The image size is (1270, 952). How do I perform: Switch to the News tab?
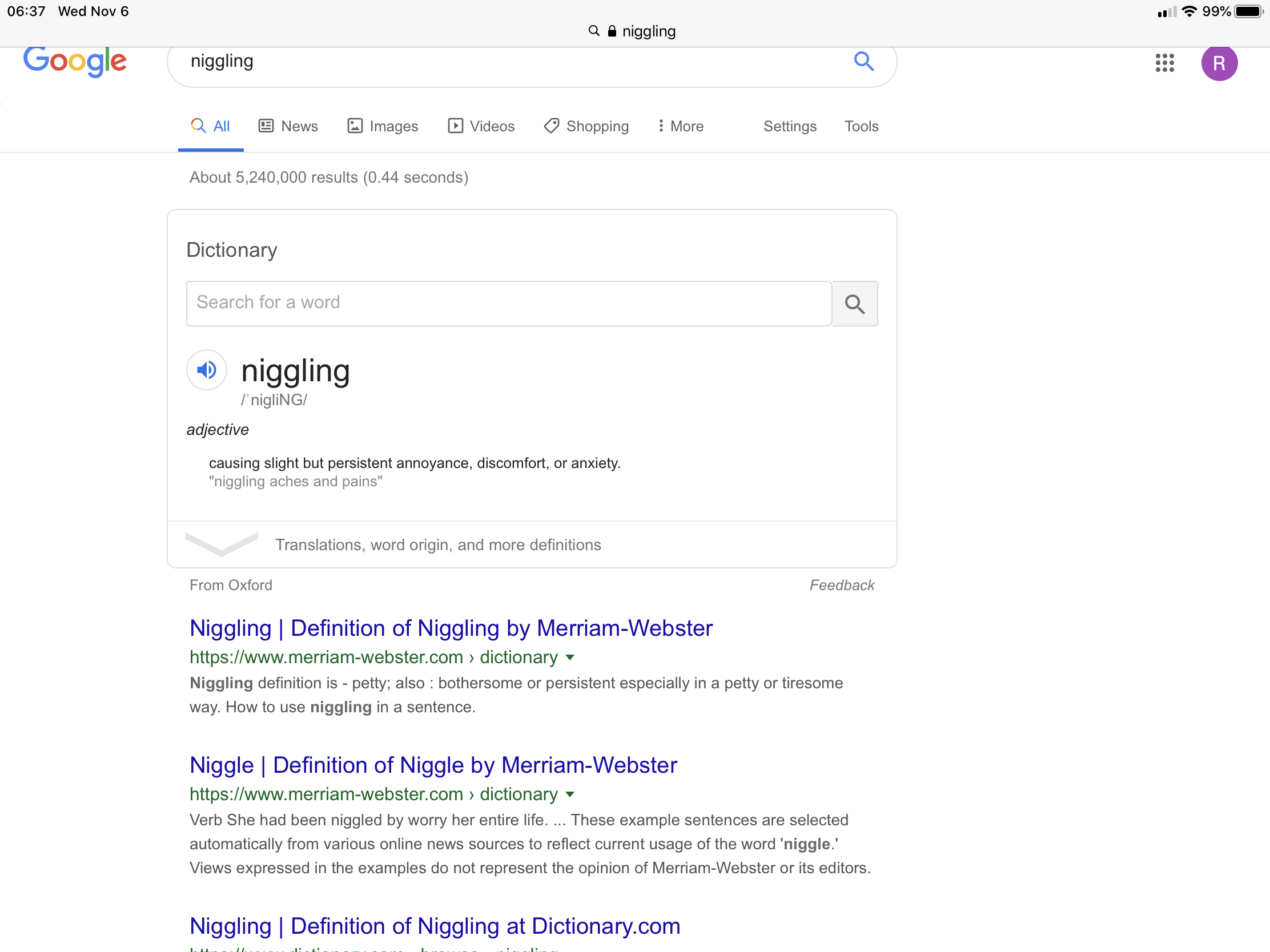[x=288, y=126]
